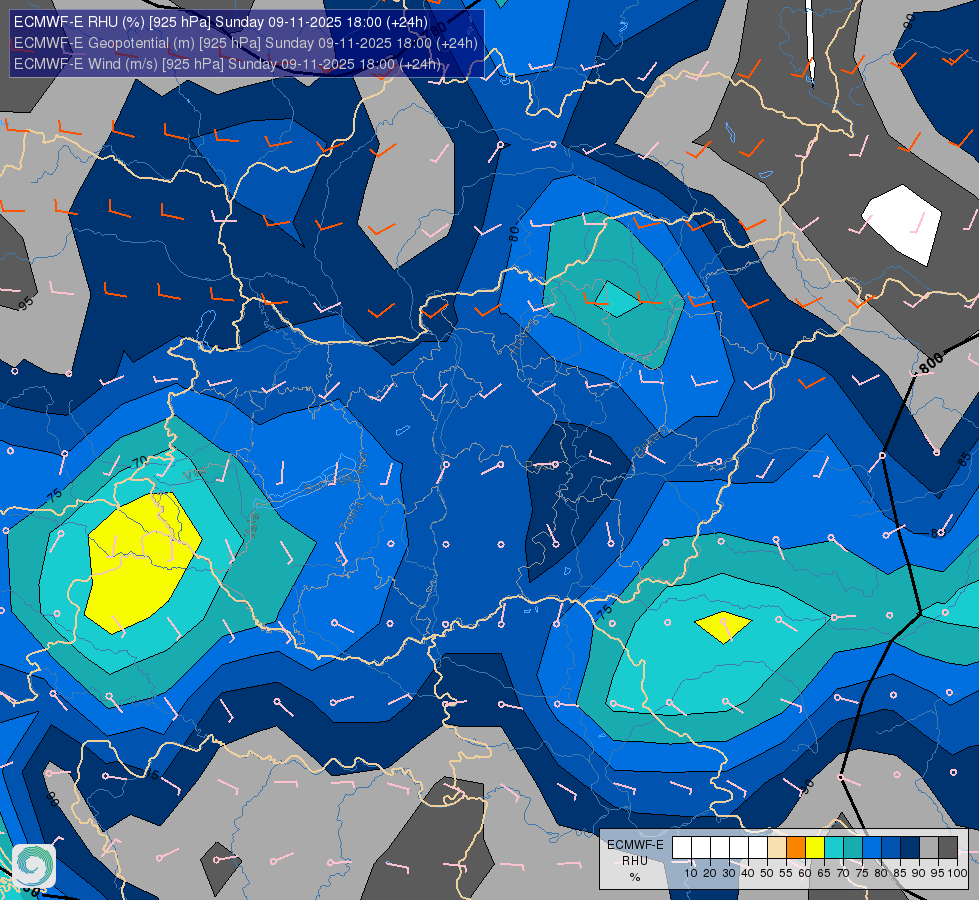Pick the medium blue 80–85% legend swatch
The height and width of the screenshot is (900, 979).
click(x=891, y=848)
